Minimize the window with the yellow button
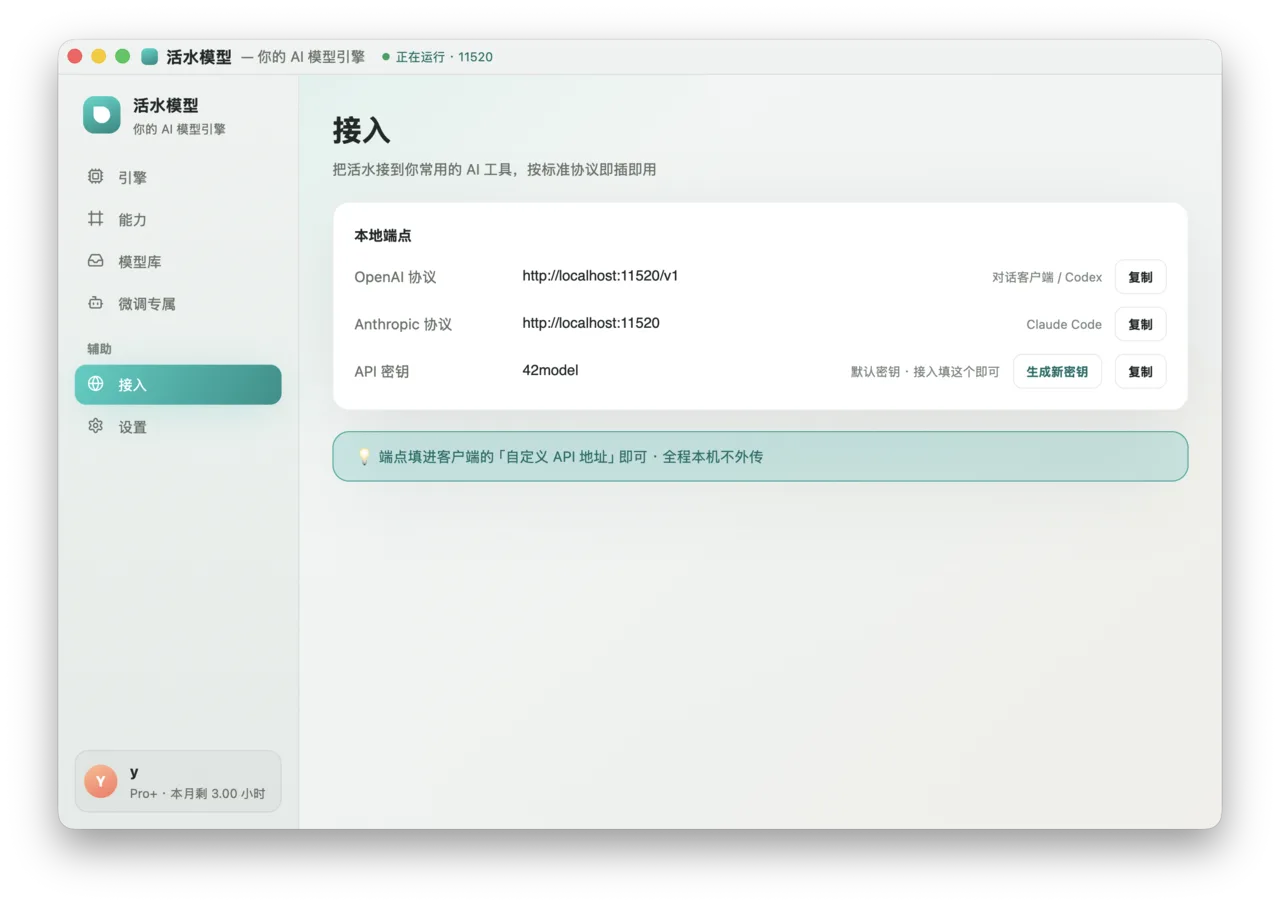1280x906 pixels. click(x=98, y=57)
